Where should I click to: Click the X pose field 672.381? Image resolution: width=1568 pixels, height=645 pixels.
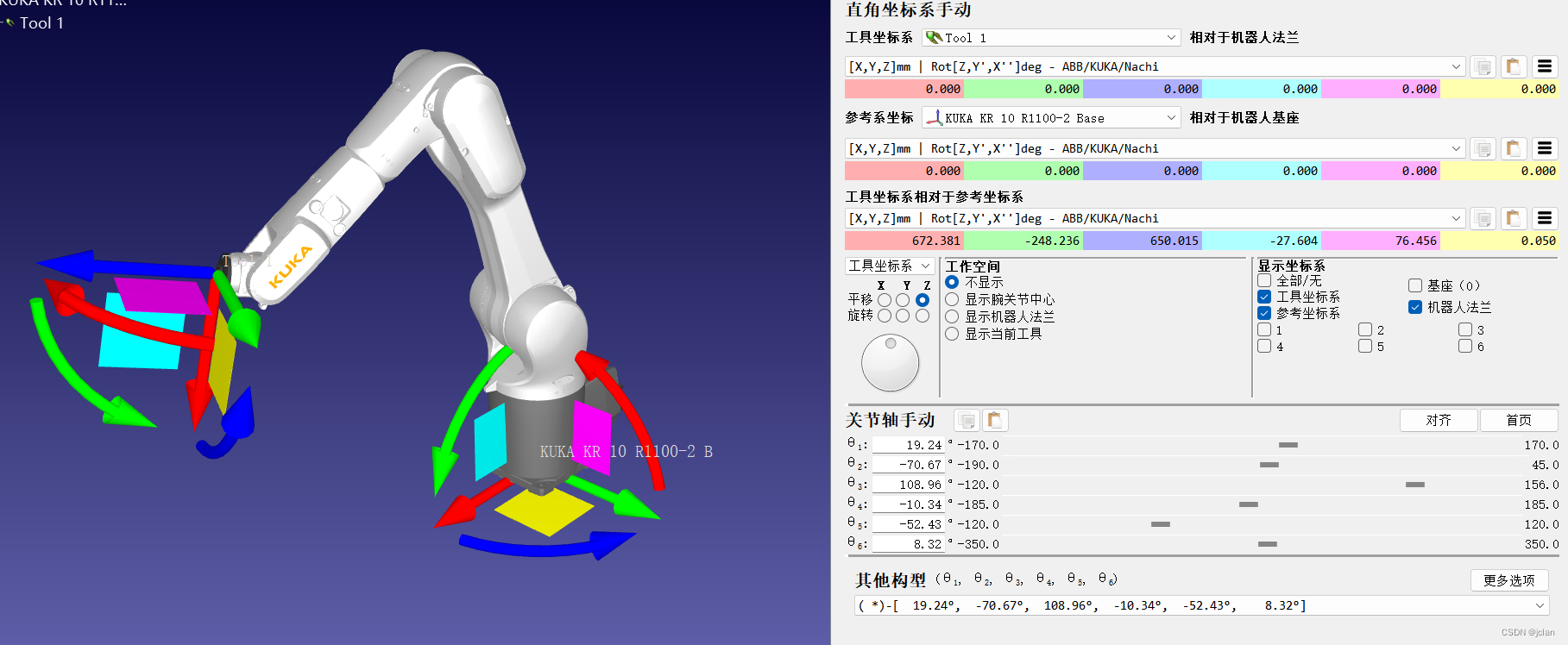[x=904, y=241]
